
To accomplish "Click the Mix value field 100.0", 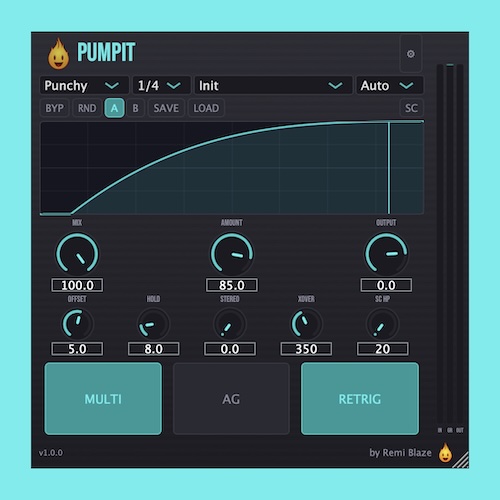I will click(x=77, y=285).
